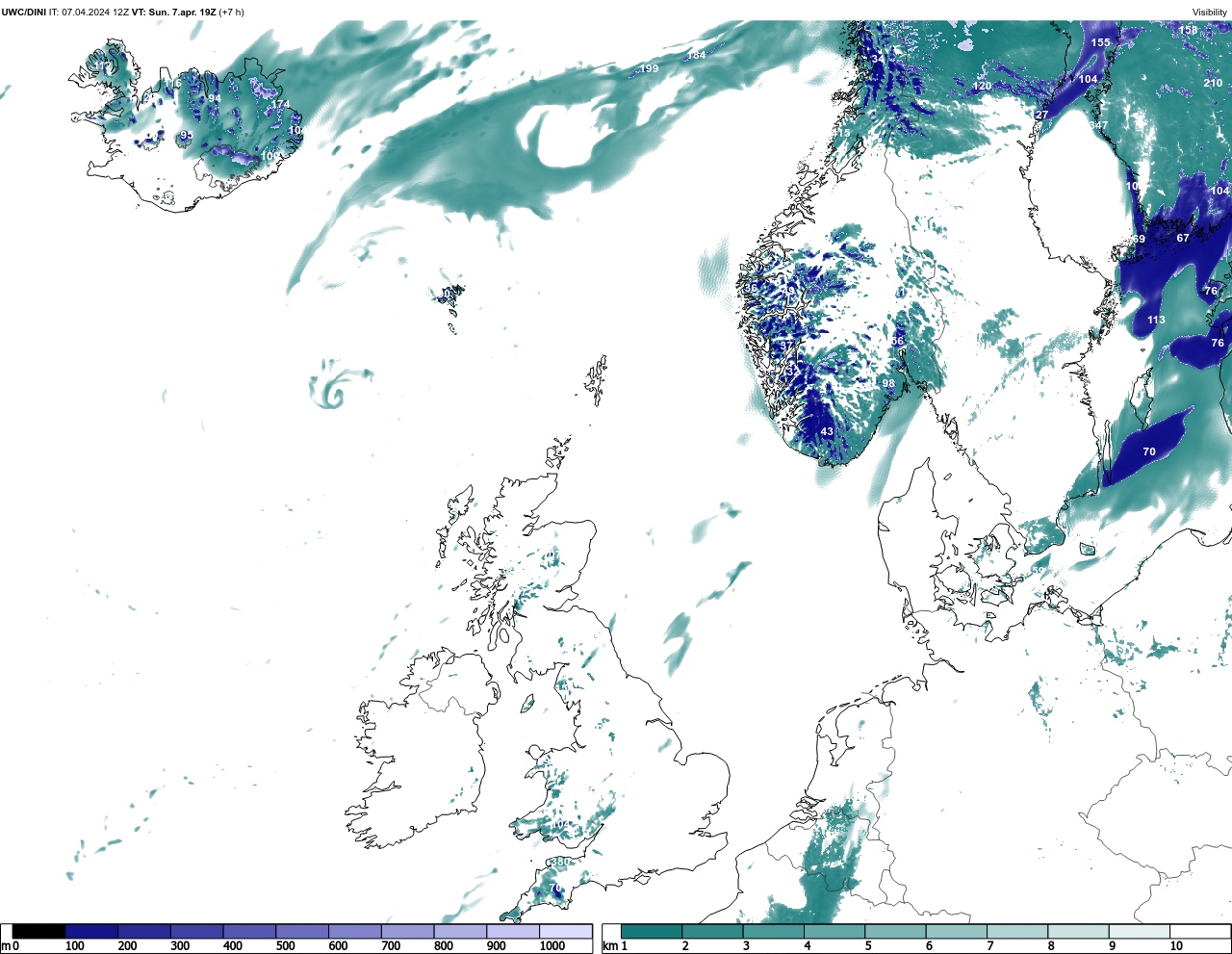Image resolution: width=1232 pixels, height=954 pixels.
Task: Click the 700 m legend color swatch
Action: pos(408,932)
